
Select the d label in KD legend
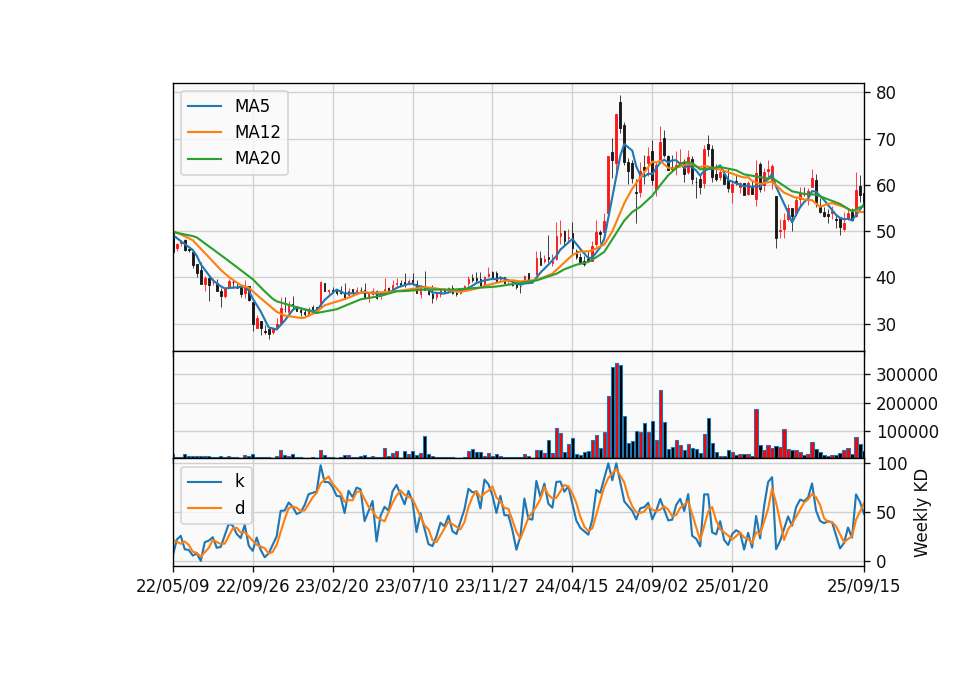click(239, 508)
